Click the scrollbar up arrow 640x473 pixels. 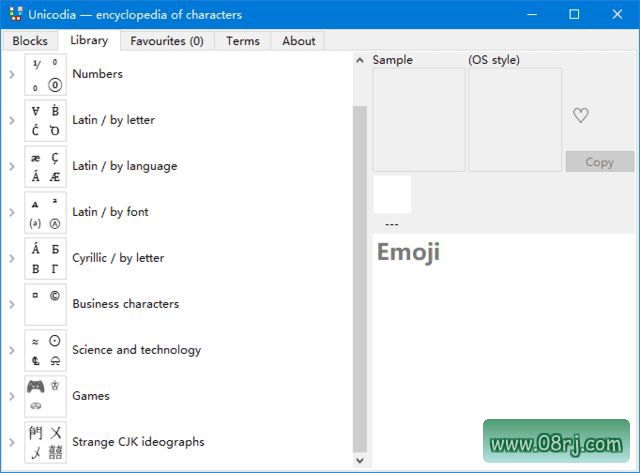tap(360, 60)
